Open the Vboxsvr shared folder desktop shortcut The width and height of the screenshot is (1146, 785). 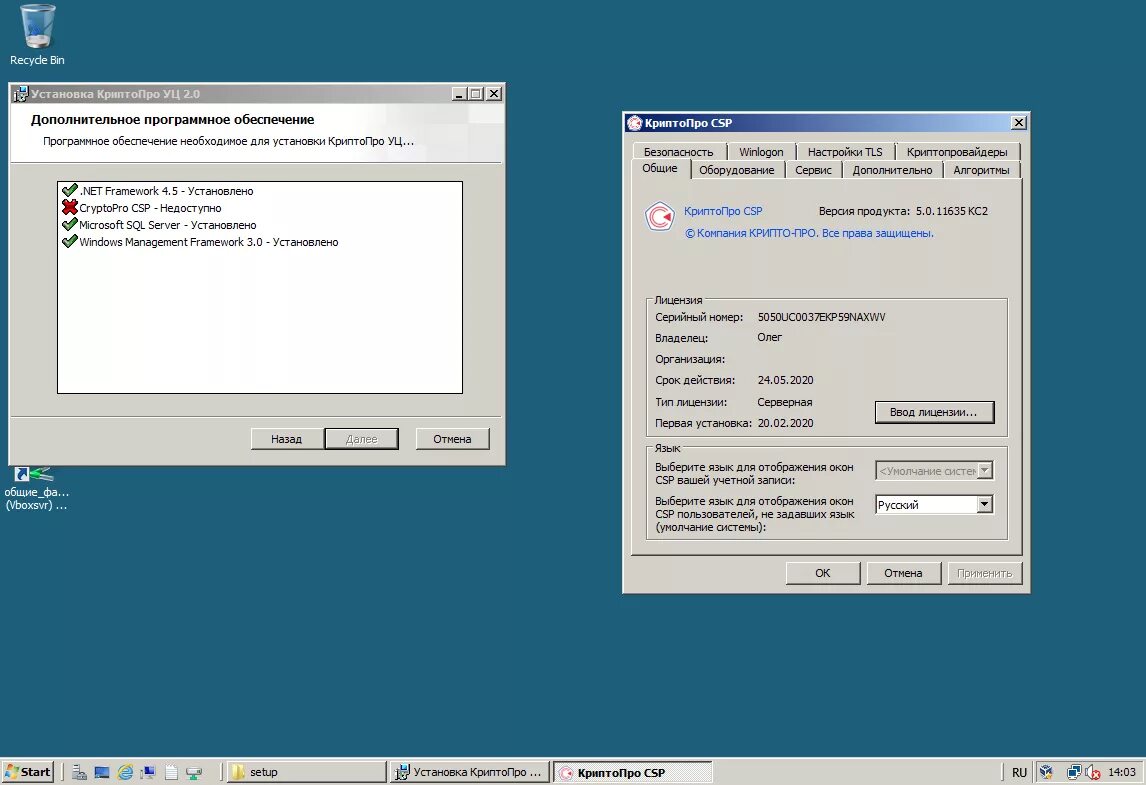36,488
